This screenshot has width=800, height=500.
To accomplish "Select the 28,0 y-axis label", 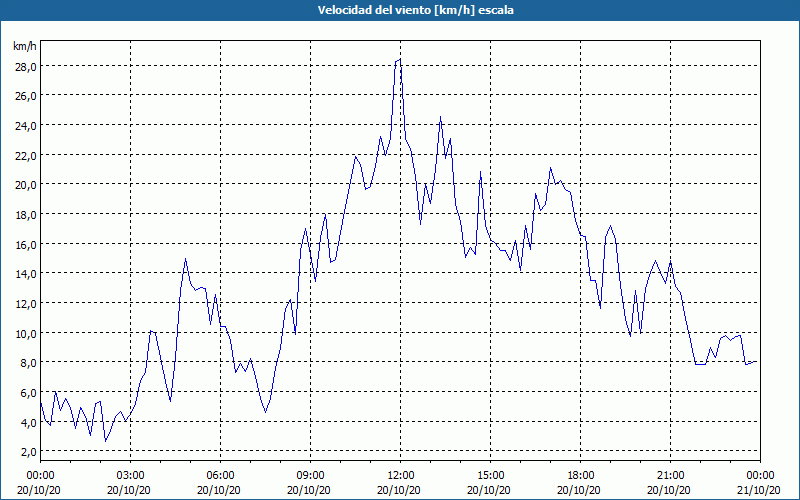I will tap(24, 66).
